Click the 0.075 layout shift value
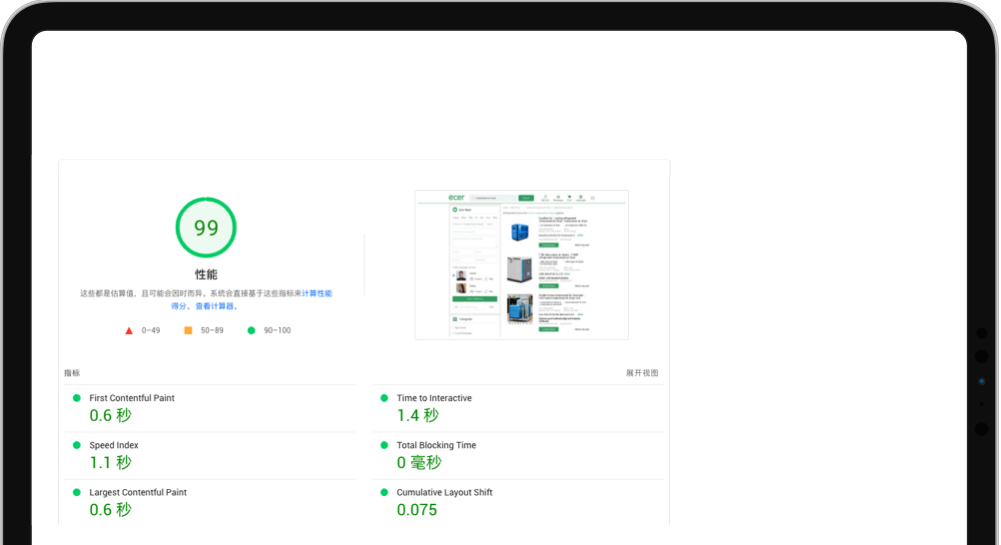The image size is (1001, 545). [417, 510]
